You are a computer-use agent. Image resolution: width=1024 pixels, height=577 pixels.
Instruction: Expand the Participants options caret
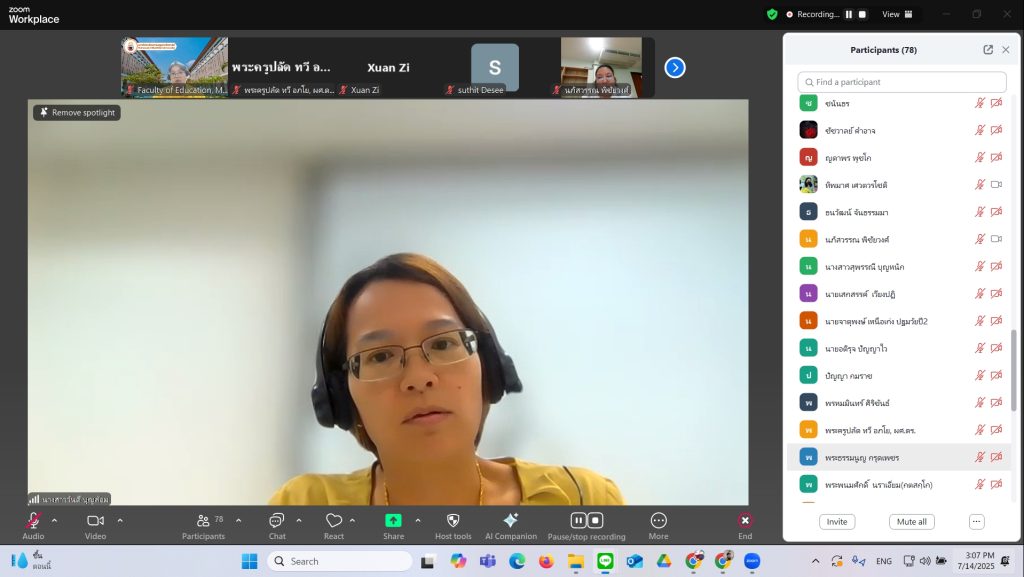tap(238, 520)
